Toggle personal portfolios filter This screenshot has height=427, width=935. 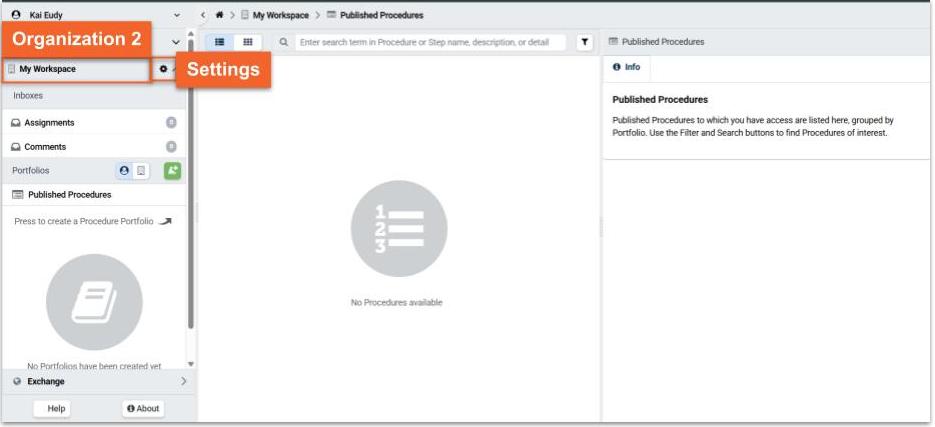(x=124, y=171)
